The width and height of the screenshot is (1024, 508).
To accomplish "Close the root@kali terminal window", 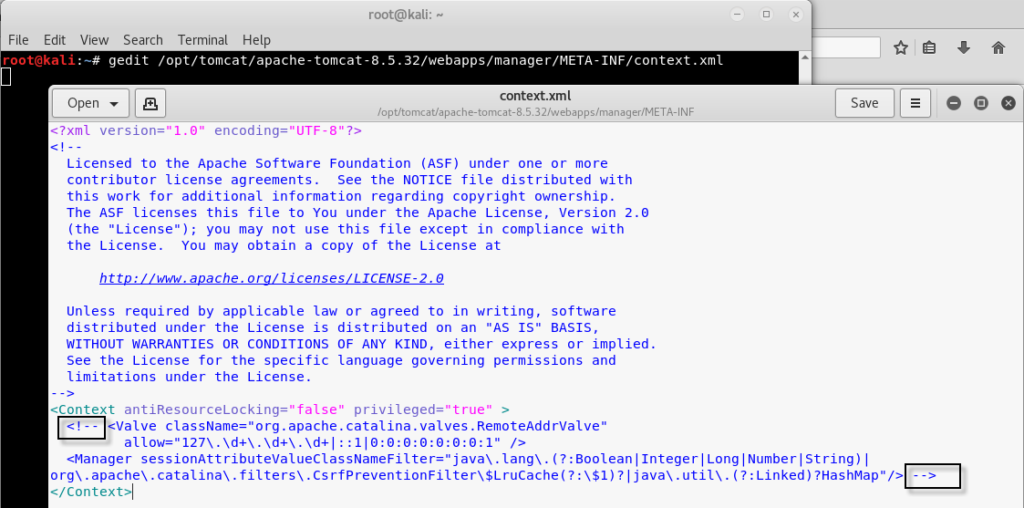I will (795, 14).
